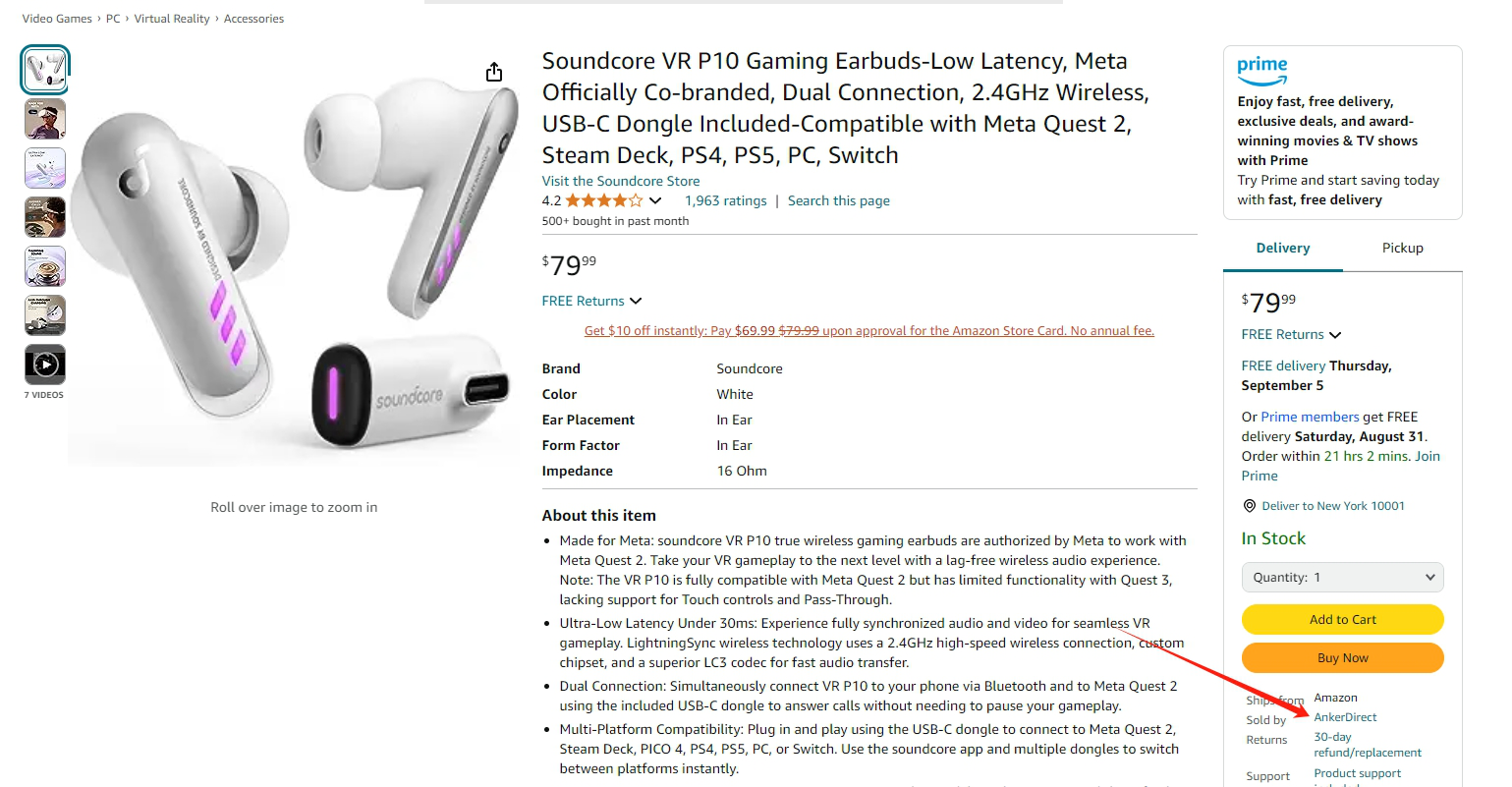Switch to the Pickup tab
The width and height of the screenshot is (1512, 787).
1402,248
